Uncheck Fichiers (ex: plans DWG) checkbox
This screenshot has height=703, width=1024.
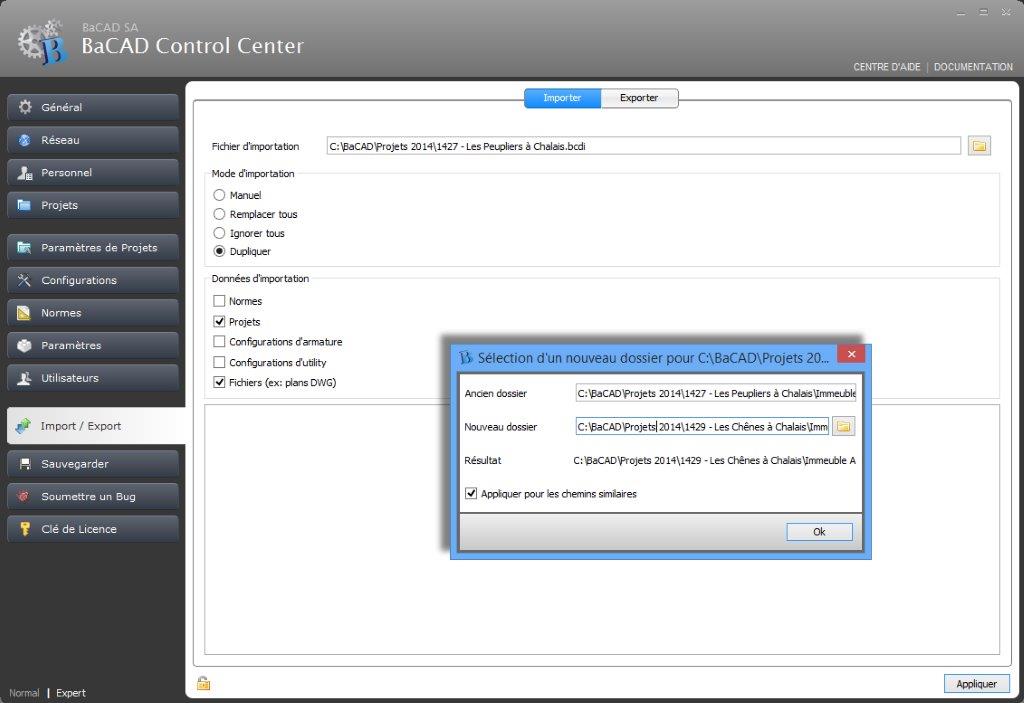[219, 382]
